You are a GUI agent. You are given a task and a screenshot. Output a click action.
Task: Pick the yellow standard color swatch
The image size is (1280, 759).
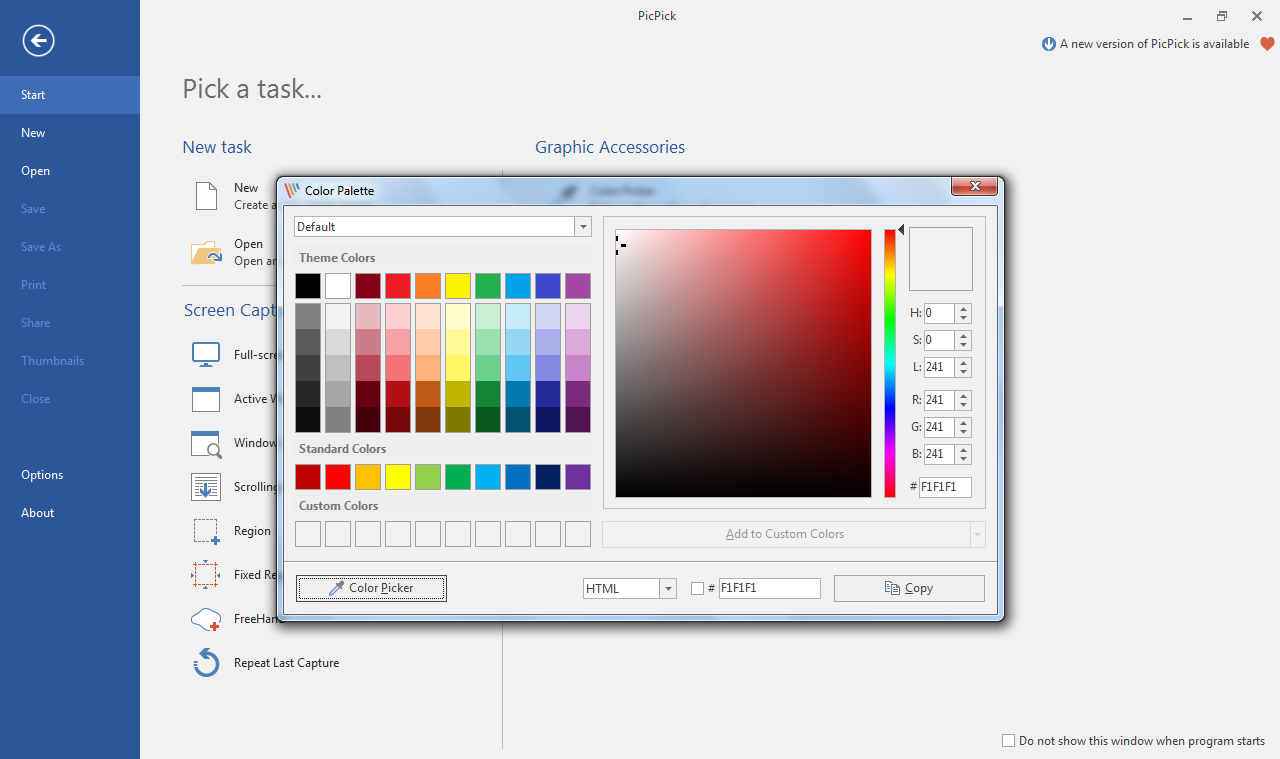click(398, 477)
